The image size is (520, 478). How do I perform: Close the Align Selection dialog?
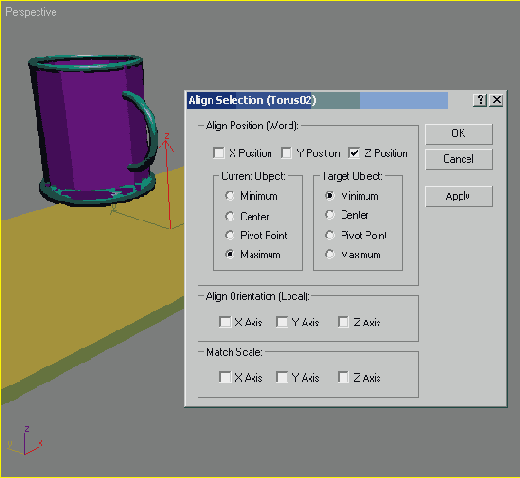click(497, 100)
